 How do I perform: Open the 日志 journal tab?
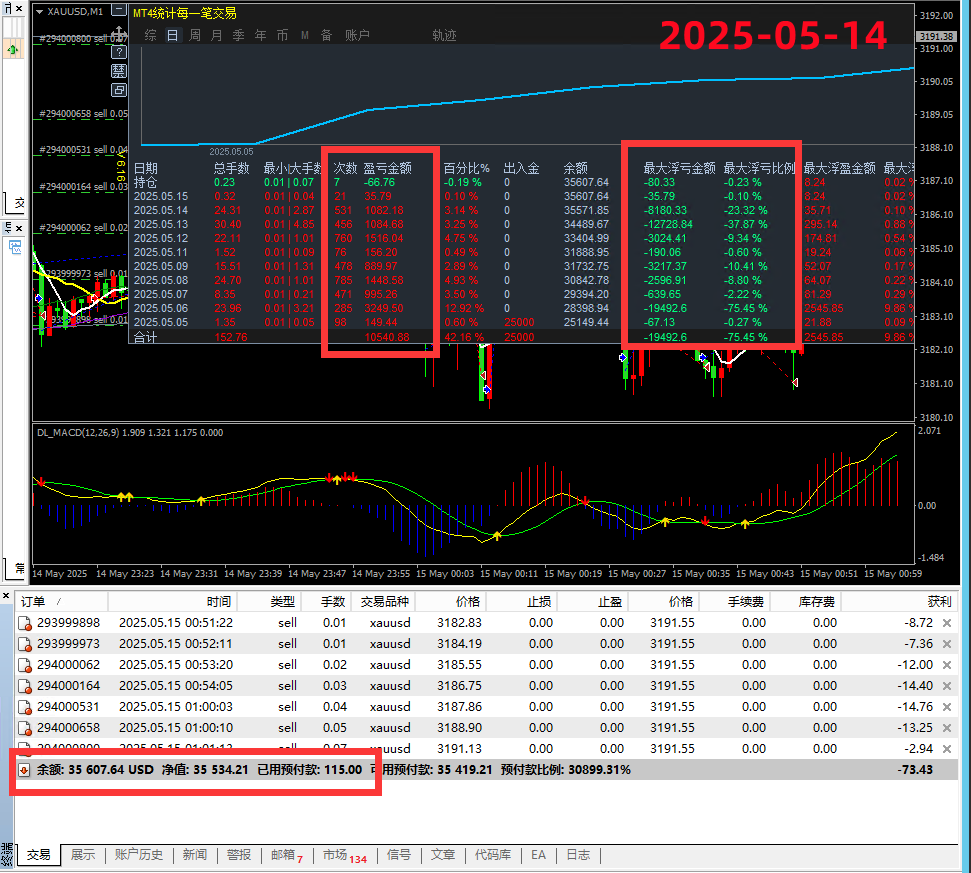[x=578, y=855]
